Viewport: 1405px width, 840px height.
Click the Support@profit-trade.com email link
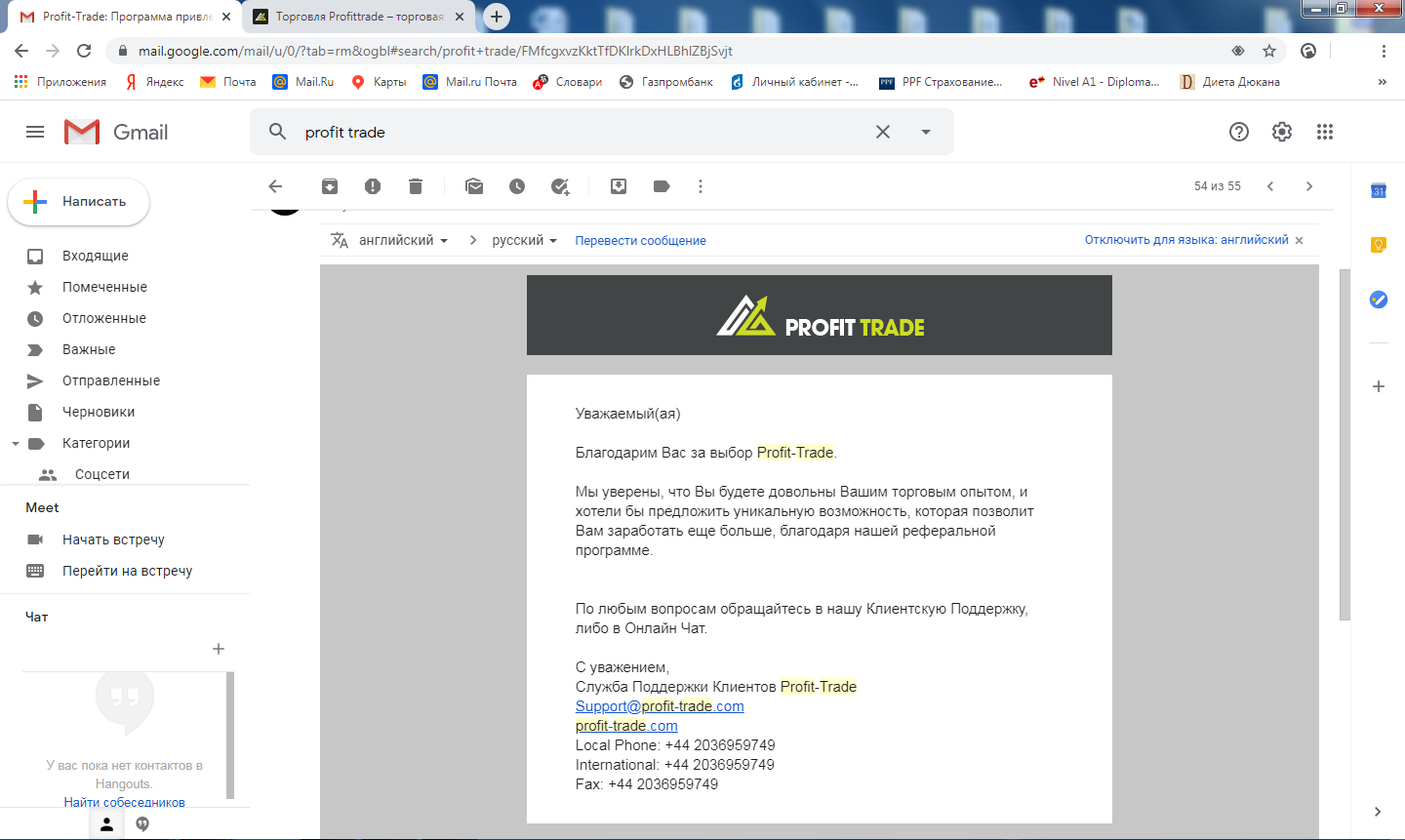(660, 706)
